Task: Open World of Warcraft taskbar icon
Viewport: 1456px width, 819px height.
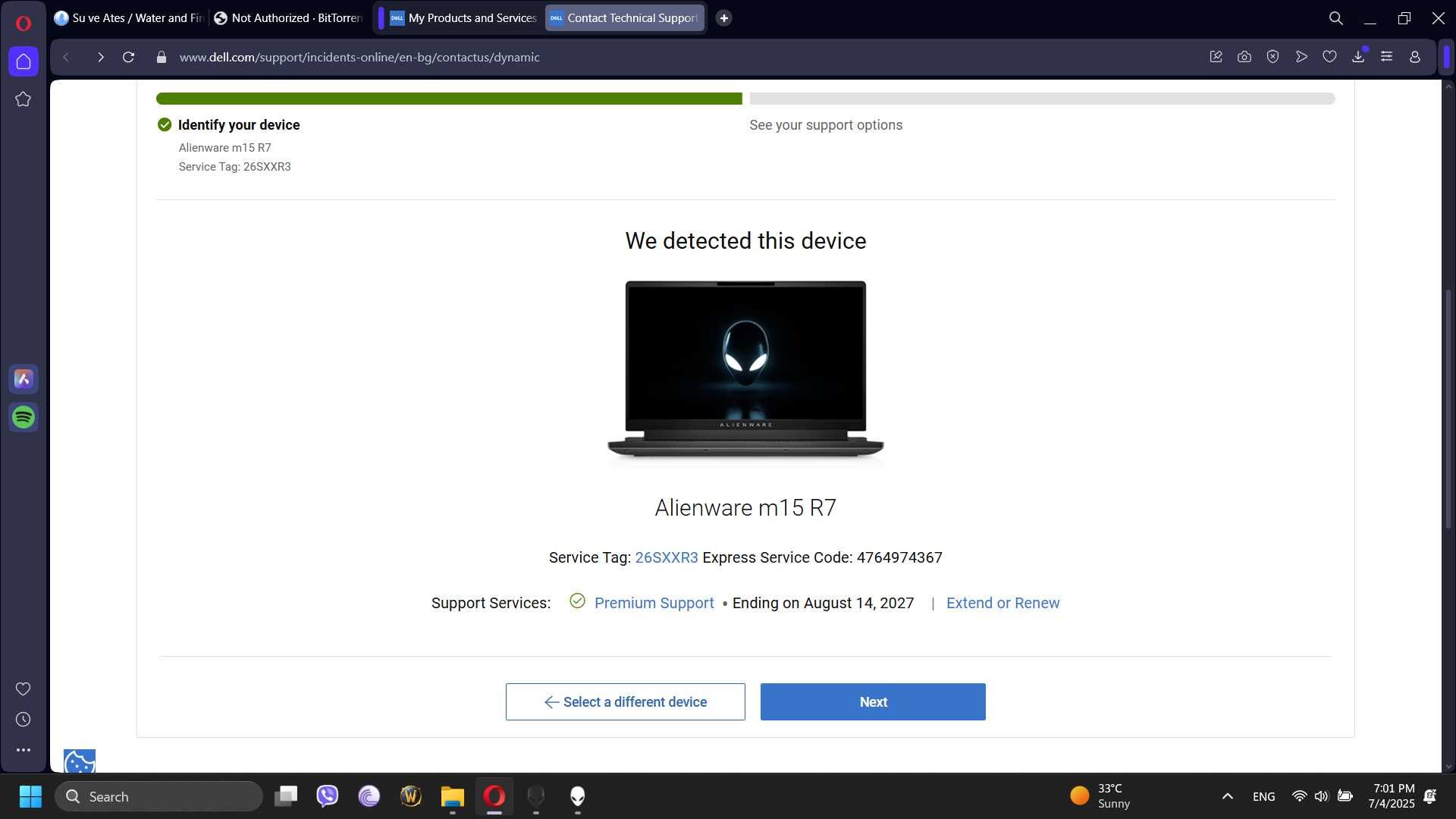Action: [411, 796]
